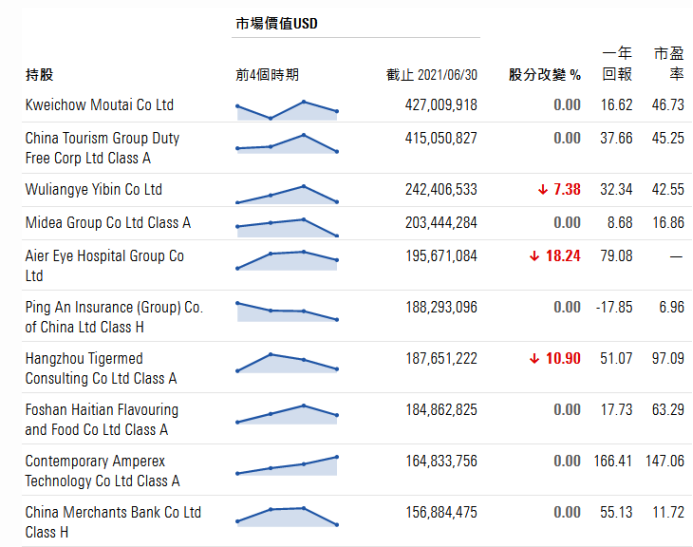Click the Kweichow Moutai sparkline chart

[287, 110]
